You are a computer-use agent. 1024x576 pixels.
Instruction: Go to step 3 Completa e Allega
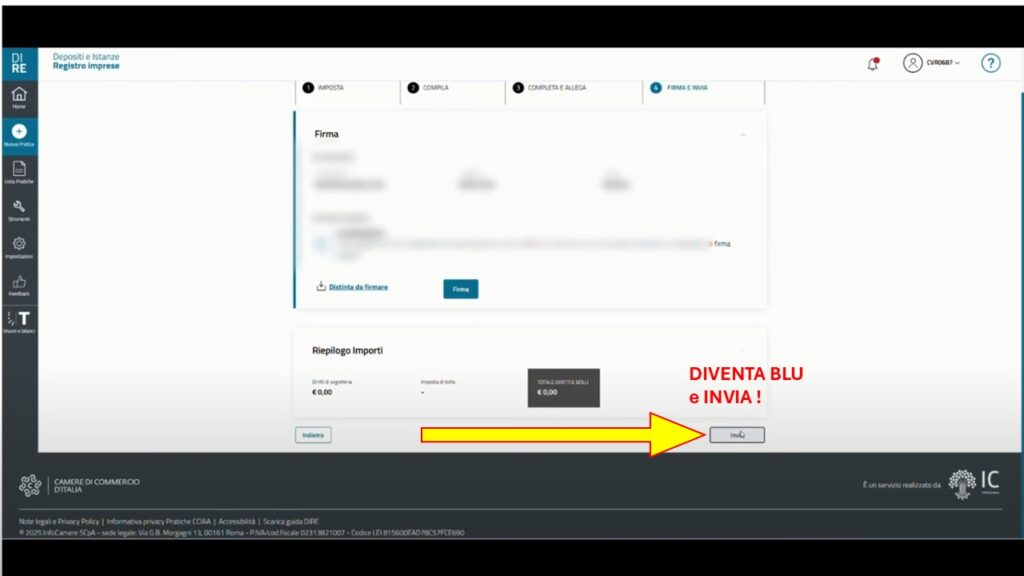point(550,88)
